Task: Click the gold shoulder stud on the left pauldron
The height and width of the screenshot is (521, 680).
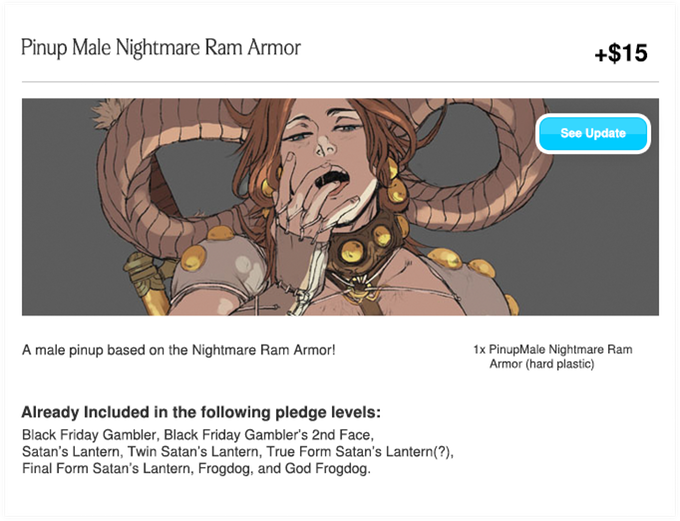Action: [193, 258]
